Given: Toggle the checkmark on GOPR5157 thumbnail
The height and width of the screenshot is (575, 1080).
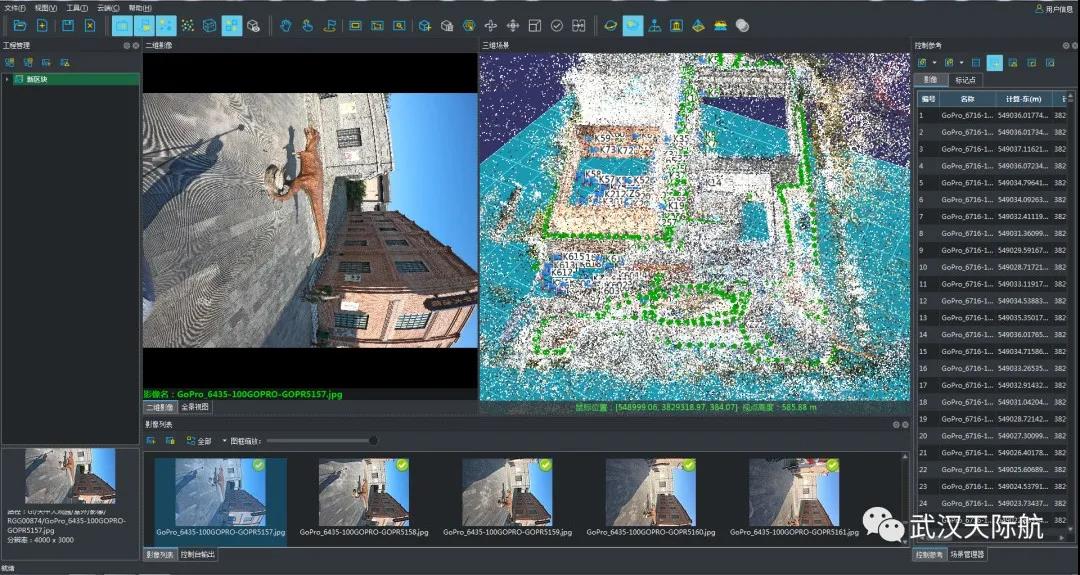Looking at the screenshot, I should [x=259, y=465].
